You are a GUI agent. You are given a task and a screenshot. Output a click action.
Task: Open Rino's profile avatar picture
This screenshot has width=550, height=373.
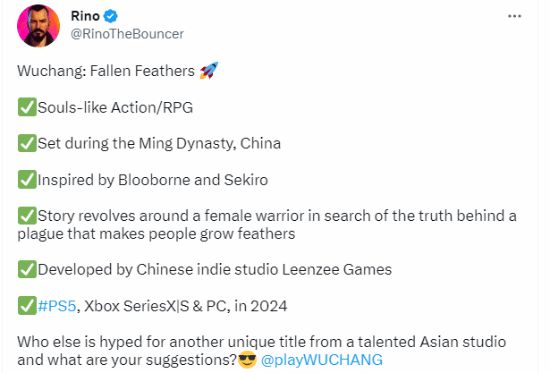click(x=38, y=26)
